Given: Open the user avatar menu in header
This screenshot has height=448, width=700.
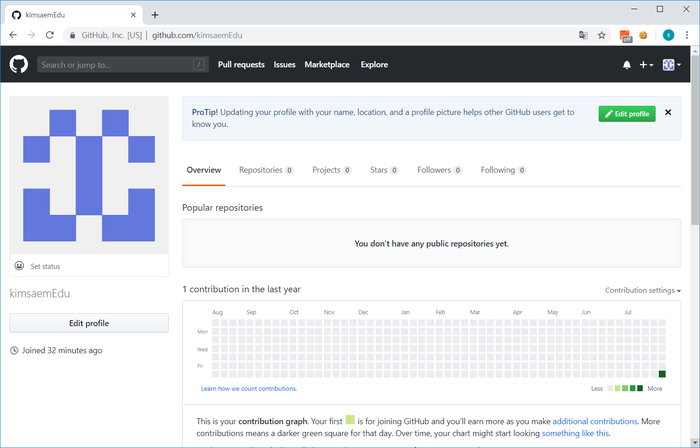Looking at the screenshot, I should (671, 65).
